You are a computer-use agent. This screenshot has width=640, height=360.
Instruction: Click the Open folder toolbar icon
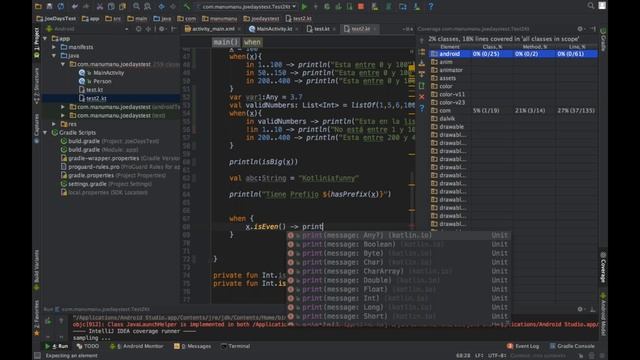[x=38, y=6]
